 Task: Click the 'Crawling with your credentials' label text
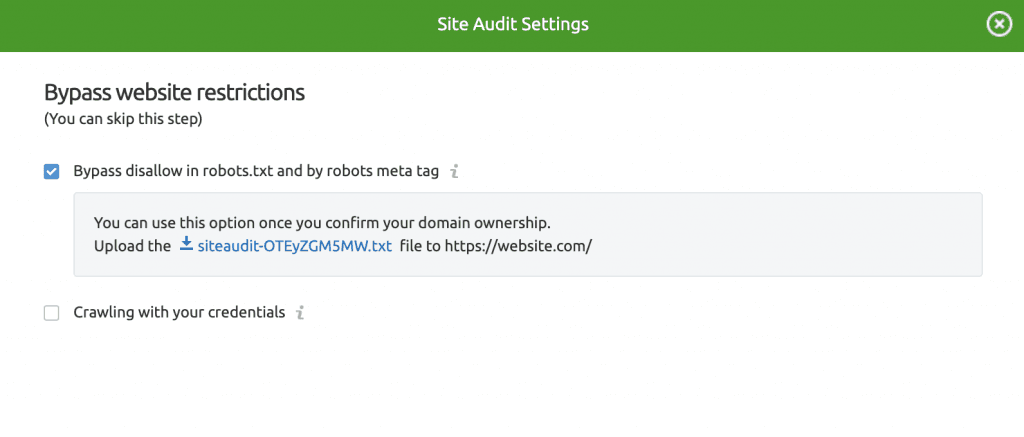tap(179, 313)
